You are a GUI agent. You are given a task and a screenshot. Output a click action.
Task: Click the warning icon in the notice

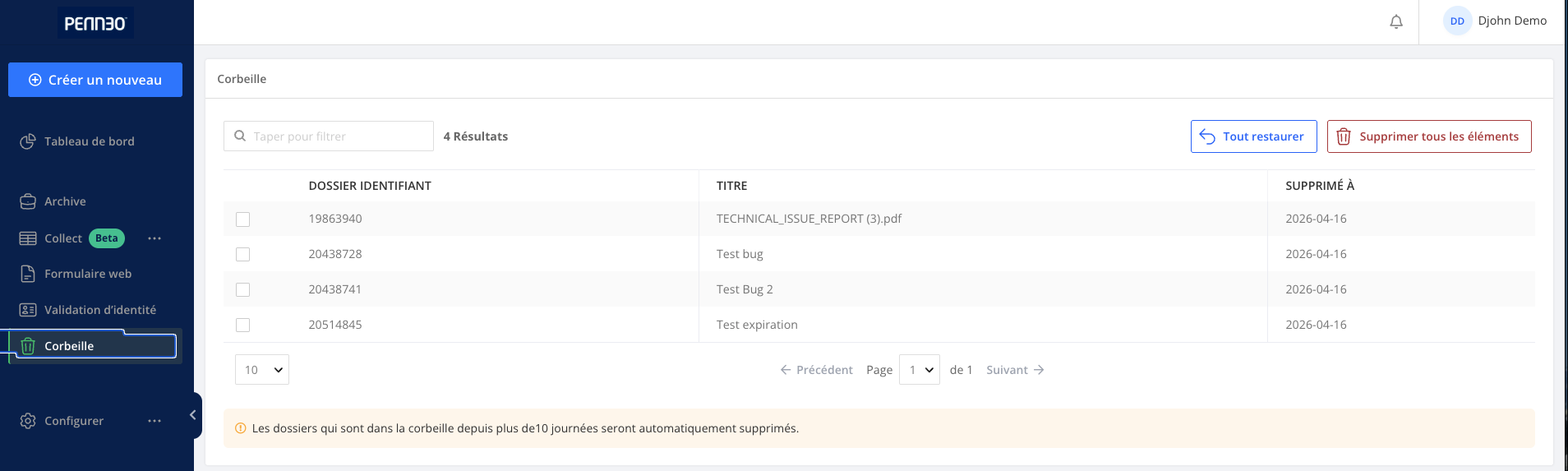[x=241, y=428]
